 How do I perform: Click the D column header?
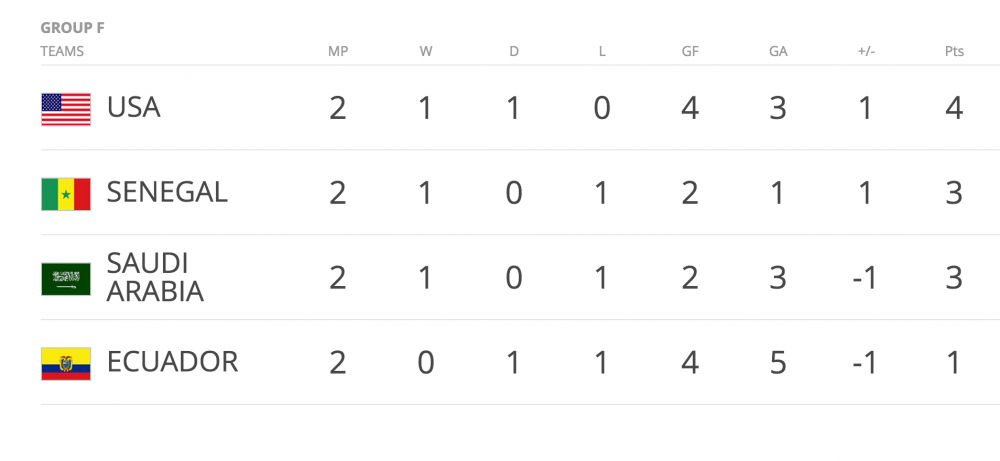tap(514, 51)
